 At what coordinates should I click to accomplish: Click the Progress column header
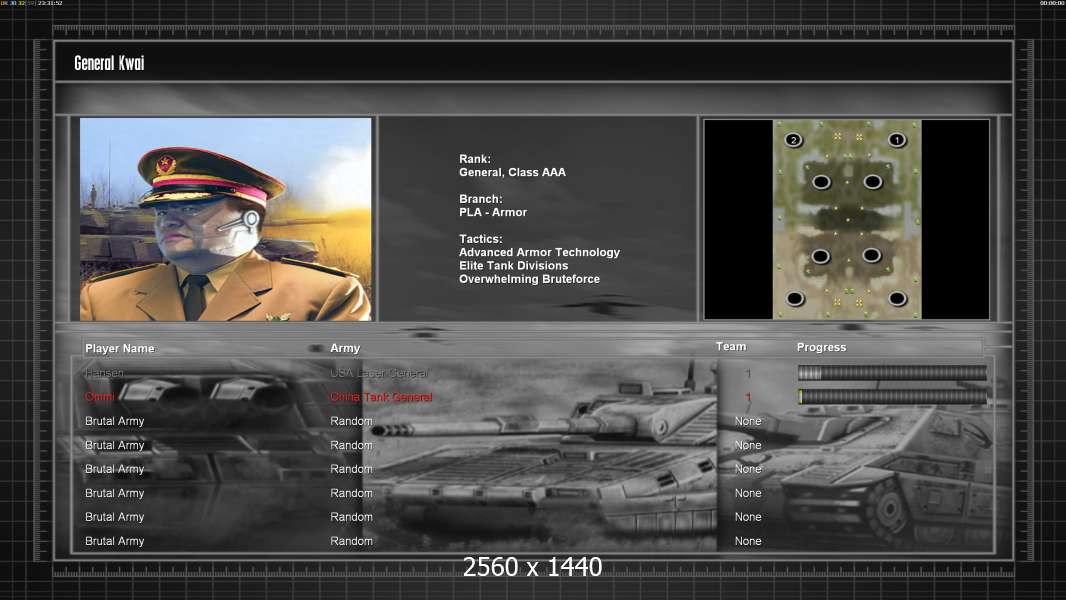pos(821,348)
